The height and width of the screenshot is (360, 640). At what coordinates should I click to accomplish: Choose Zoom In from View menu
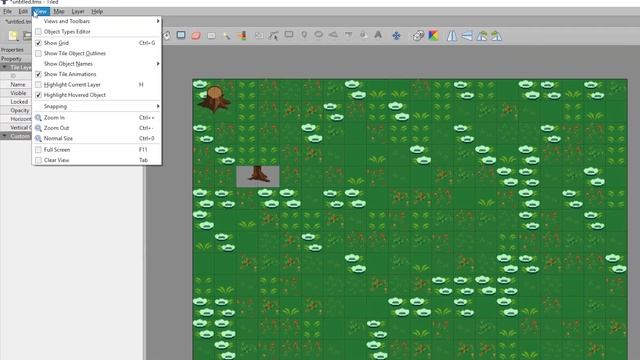click(97, 118)
